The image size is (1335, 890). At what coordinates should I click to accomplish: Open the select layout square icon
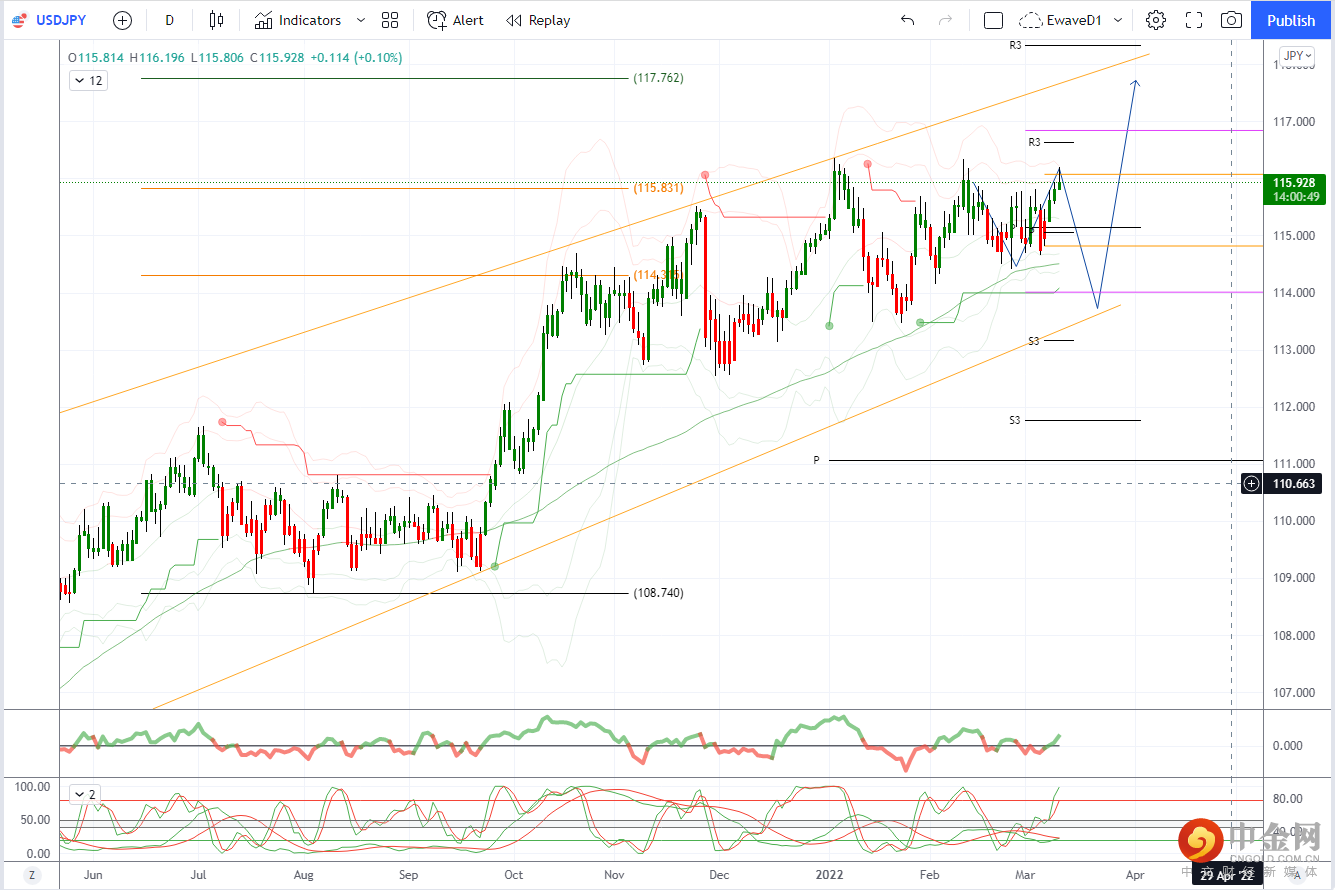993,20
